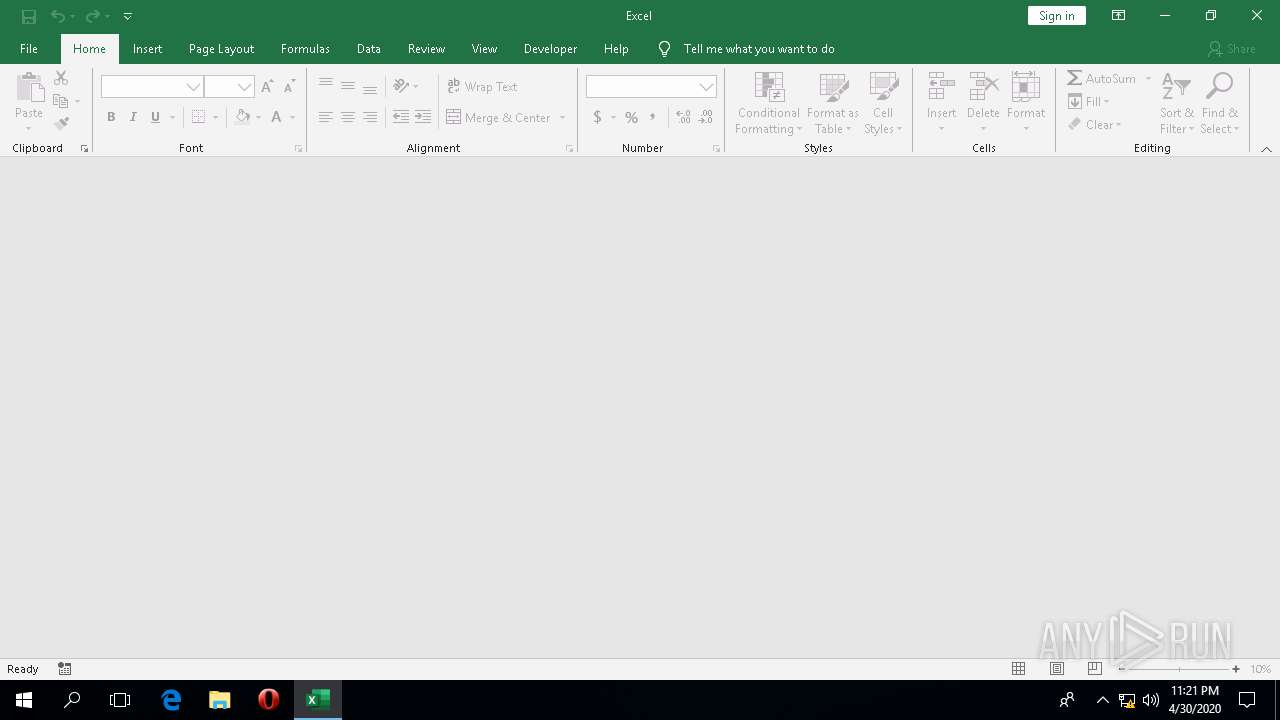Click the Paste clipboard icon
The height and width of the screenshot is (720, 1280).
coord(29,88)
